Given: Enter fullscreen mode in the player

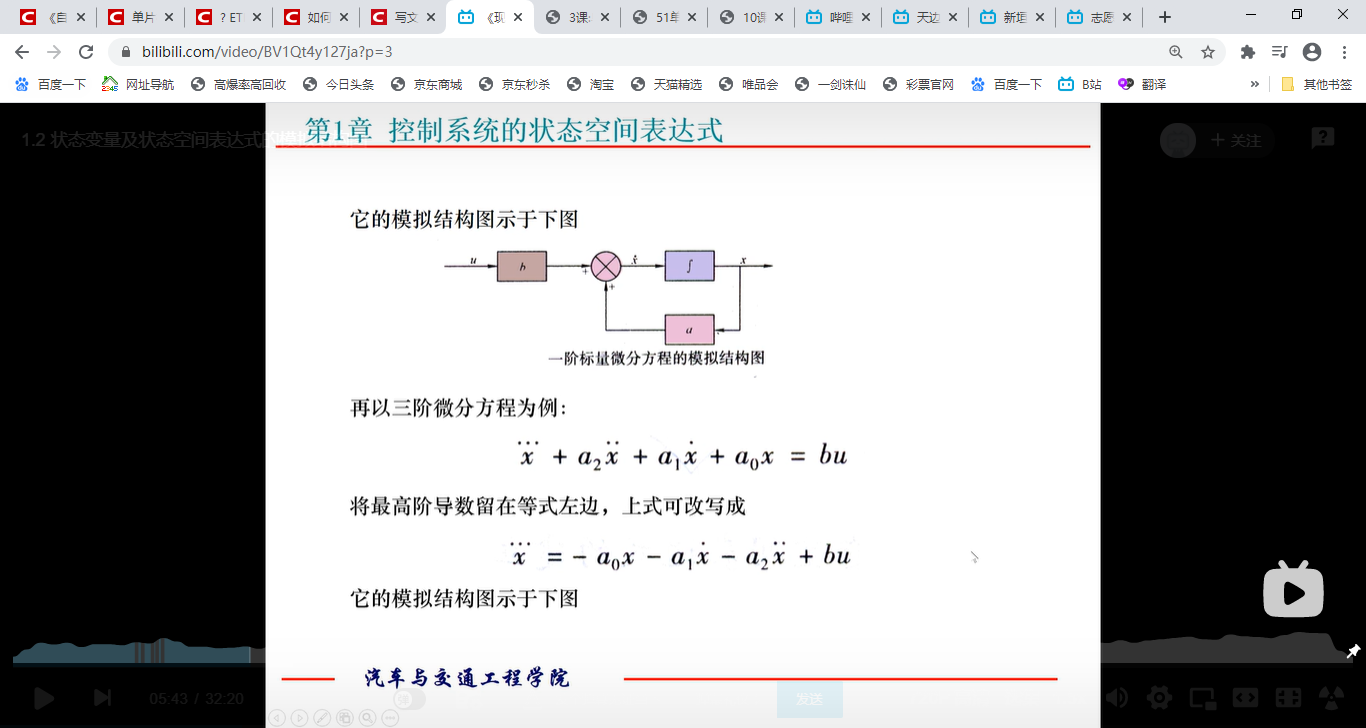Looking at the screenshot, I should (1331, 698).
